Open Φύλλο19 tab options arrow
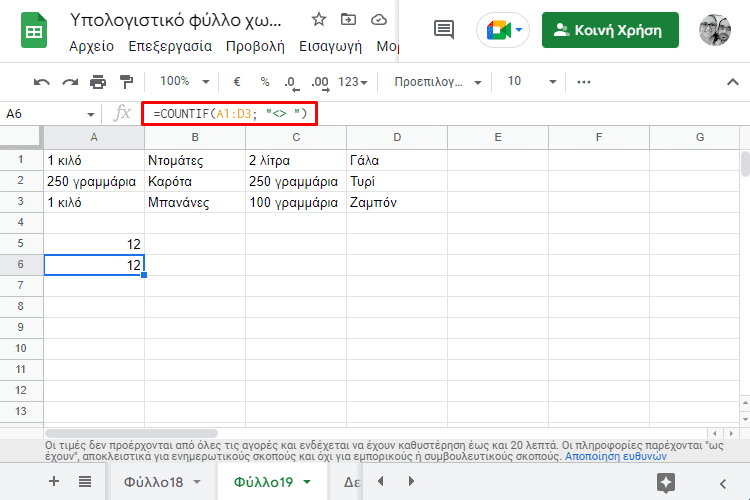Viewport: 750px width, 500px height. coord(307,482)
